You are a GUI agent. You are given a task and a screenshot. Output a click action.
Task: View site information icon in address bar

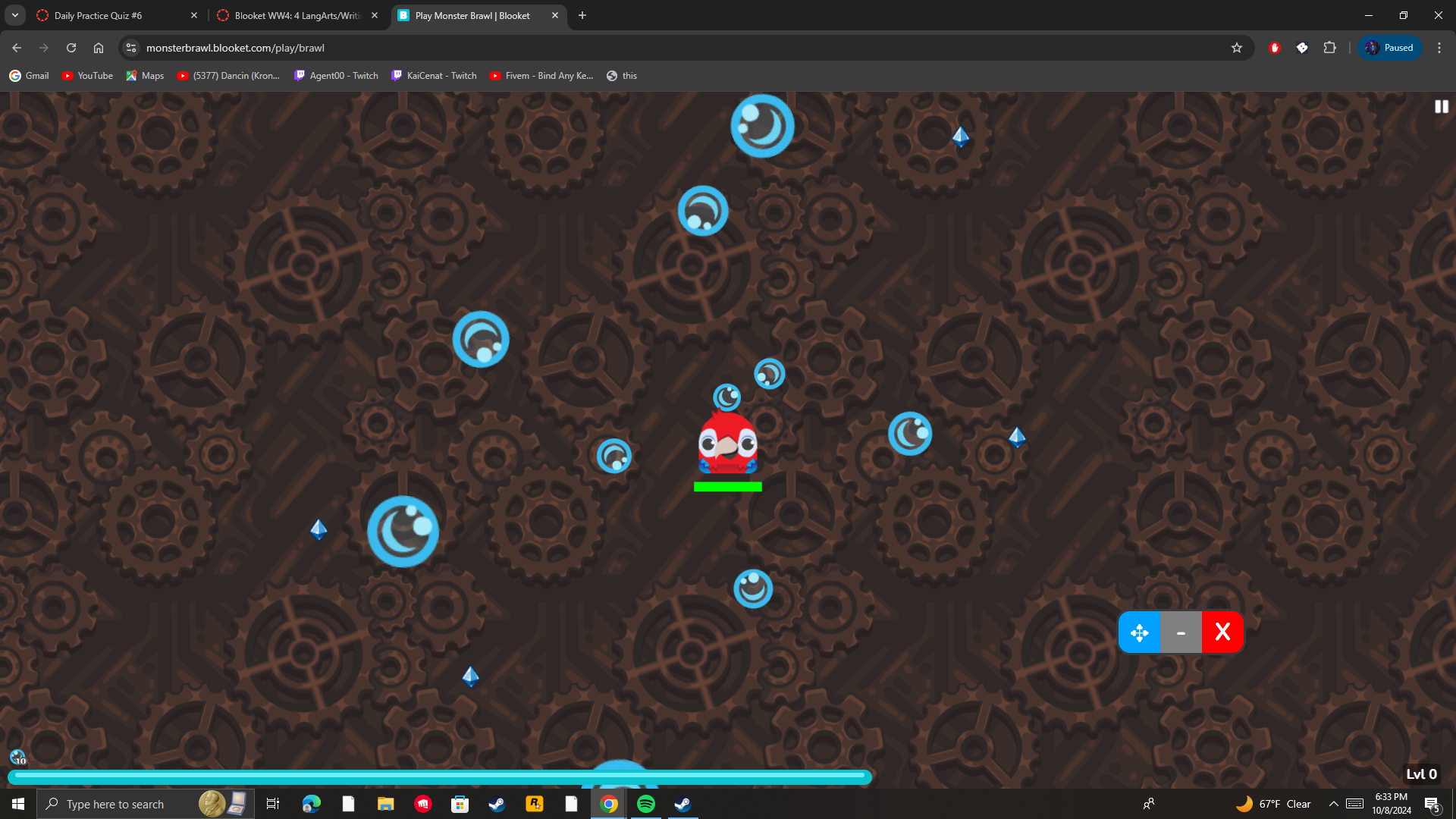pos(131,48)
